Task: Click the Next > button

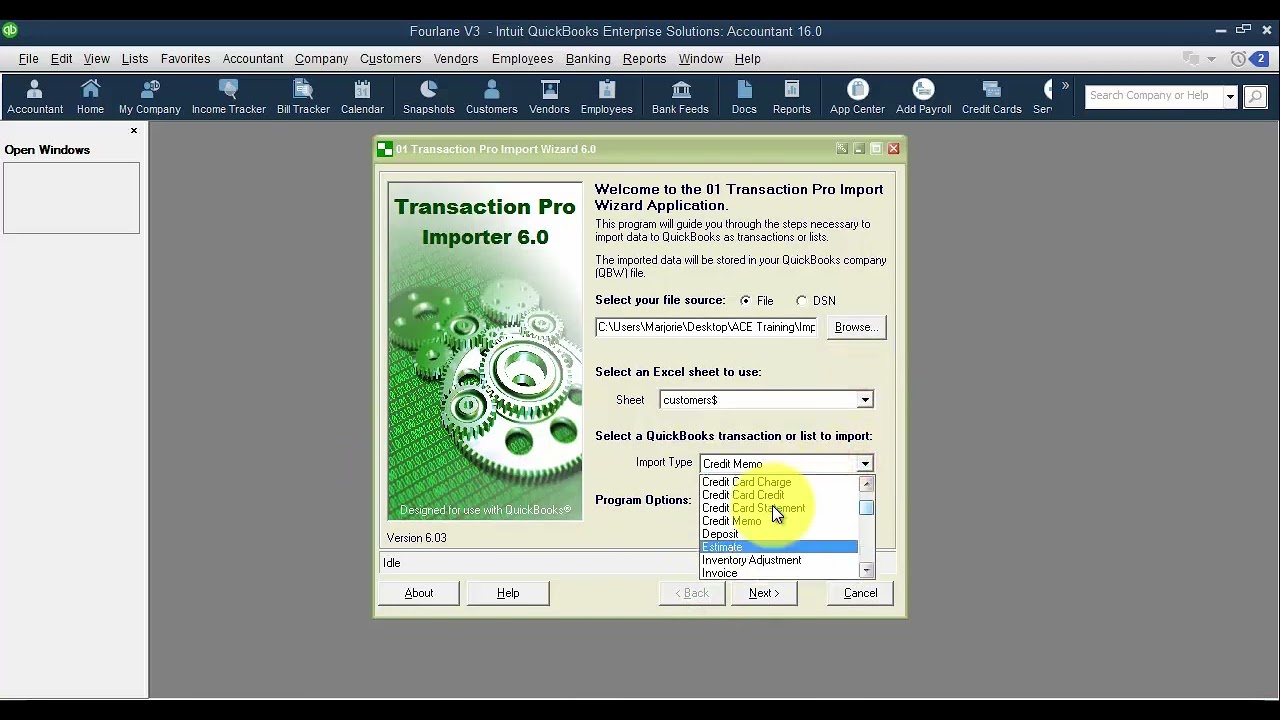Action: pyautogui.click(x=764, y=593)
